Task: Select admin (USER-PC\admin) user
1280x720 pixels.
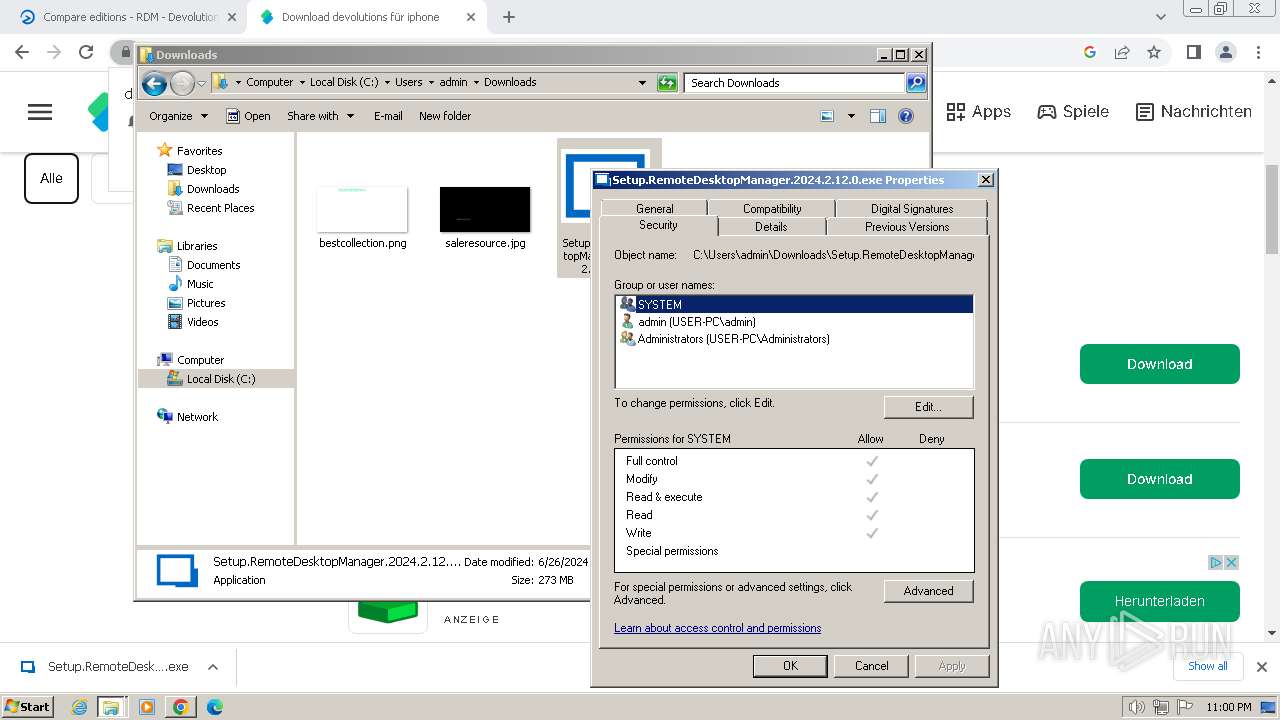Action: click(x=794, y=322)
